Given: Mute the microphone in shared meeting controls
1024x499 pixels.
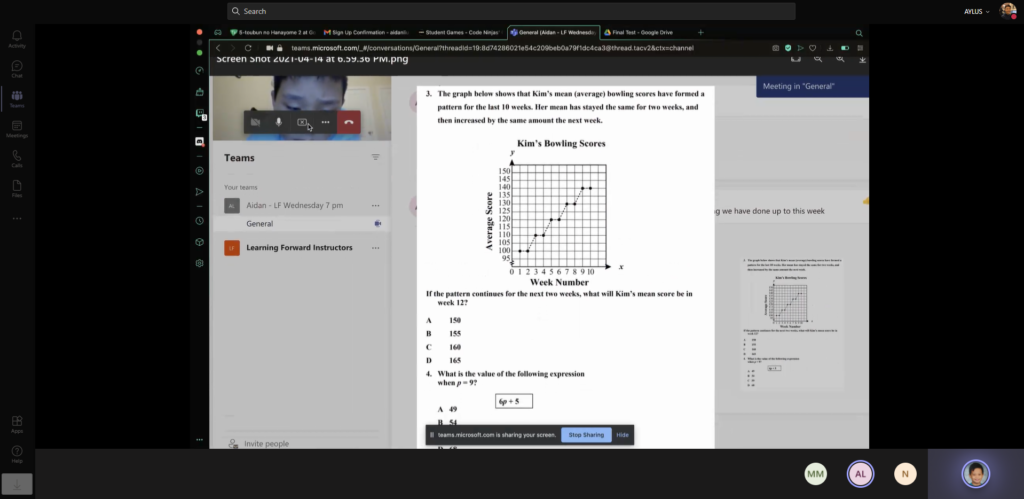Looking at the screenshot, I should tap(279, 122).
